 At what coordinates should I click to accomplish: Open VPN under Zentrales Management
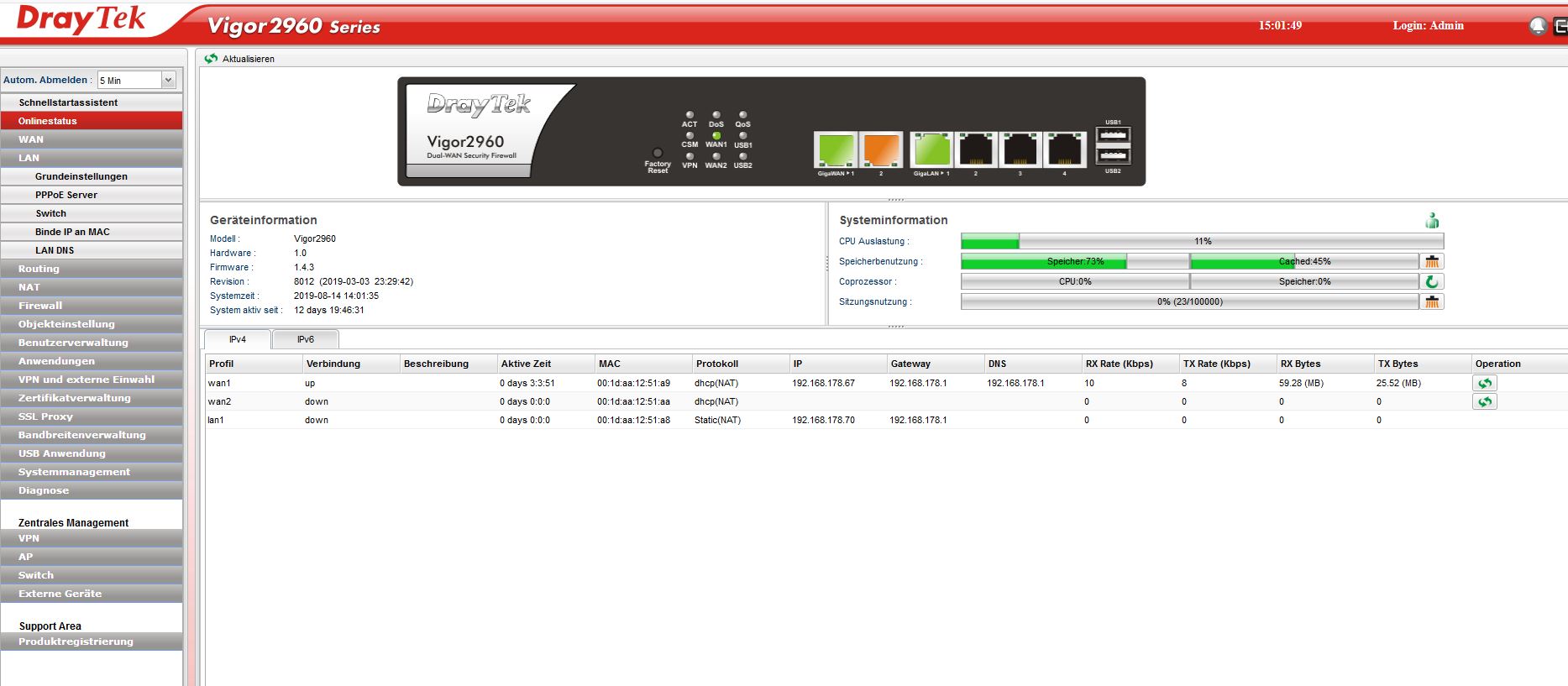click(92, 538)
